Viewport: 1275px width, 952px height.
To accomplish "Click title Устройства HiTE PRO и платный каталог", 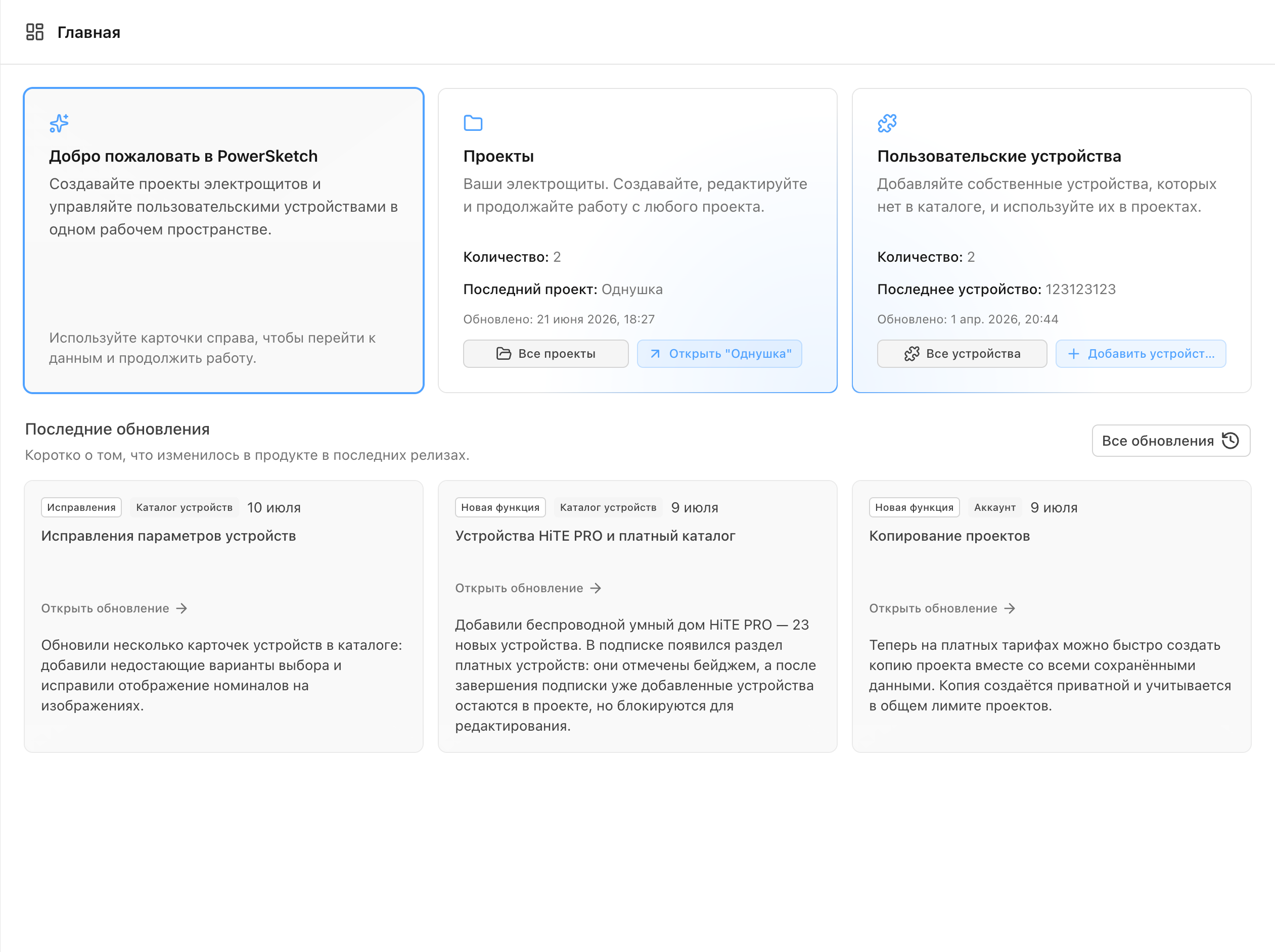I will pyautogui.click(x=596, y=536).
